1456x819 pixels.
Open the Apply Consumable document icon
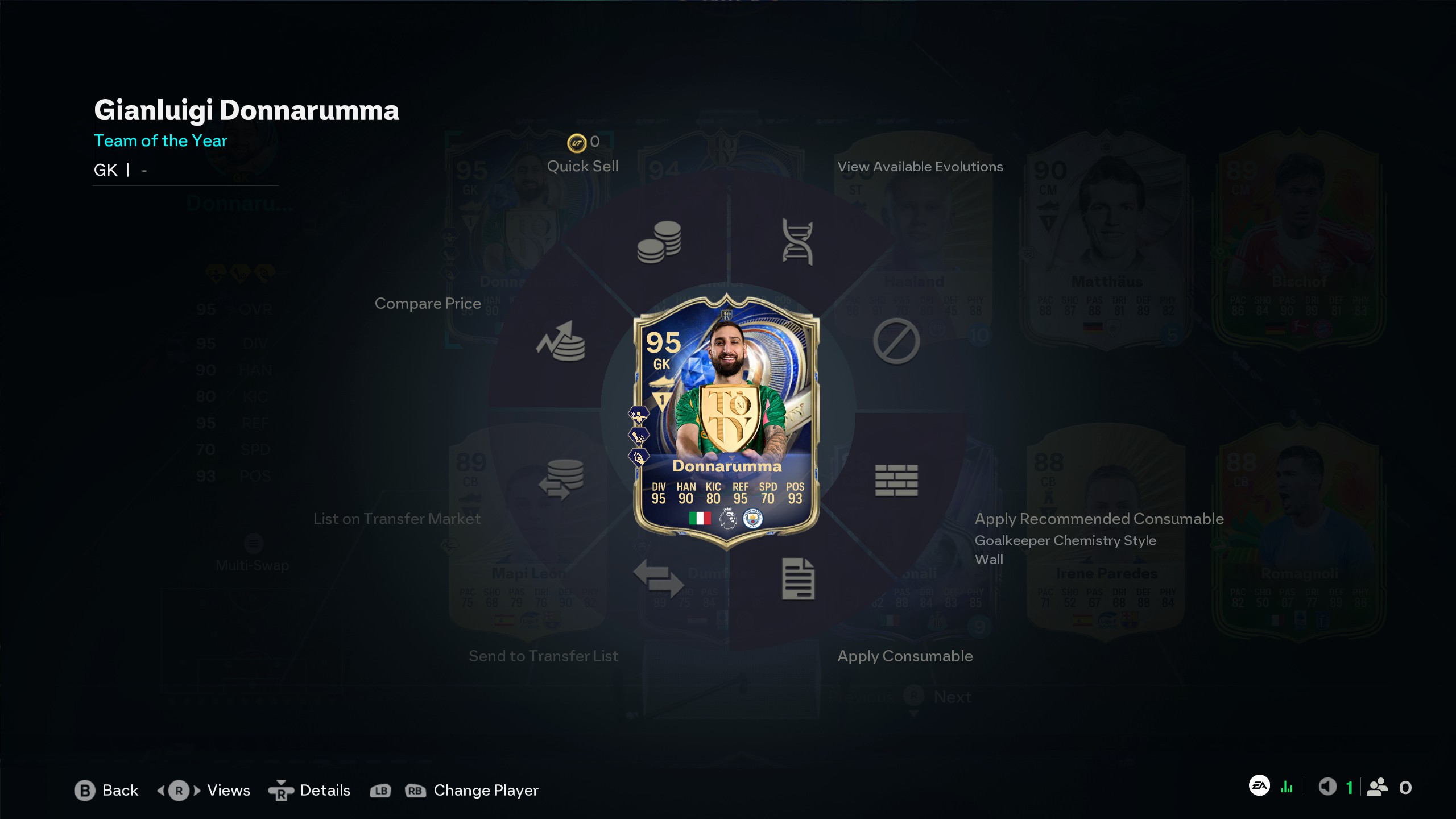(799, 579)
